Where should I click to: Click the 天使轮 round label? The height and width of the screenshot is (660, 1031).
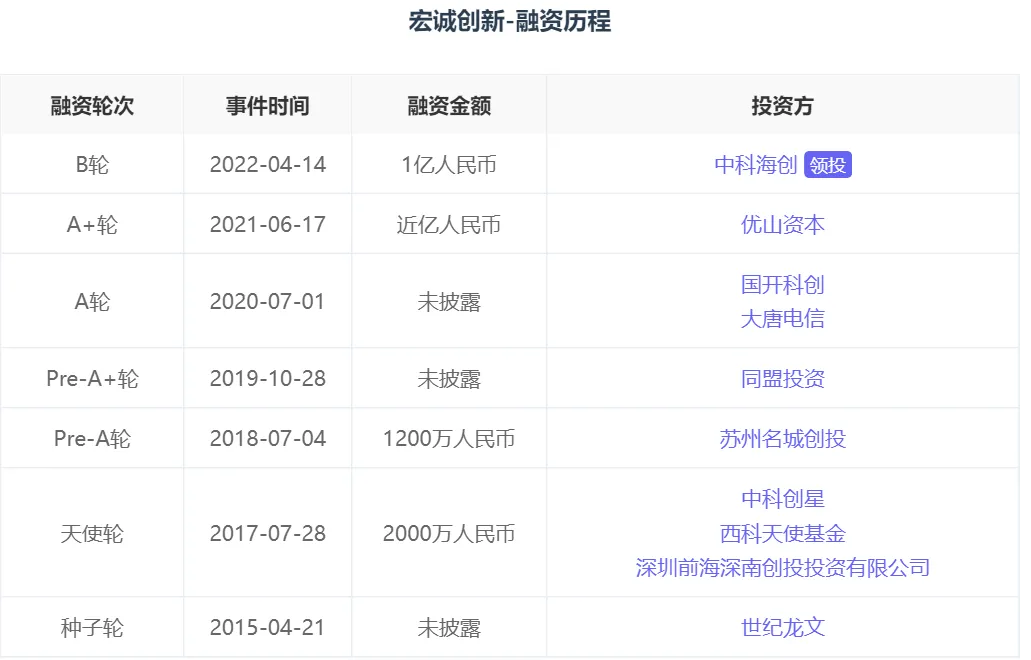tap(91, 533)
